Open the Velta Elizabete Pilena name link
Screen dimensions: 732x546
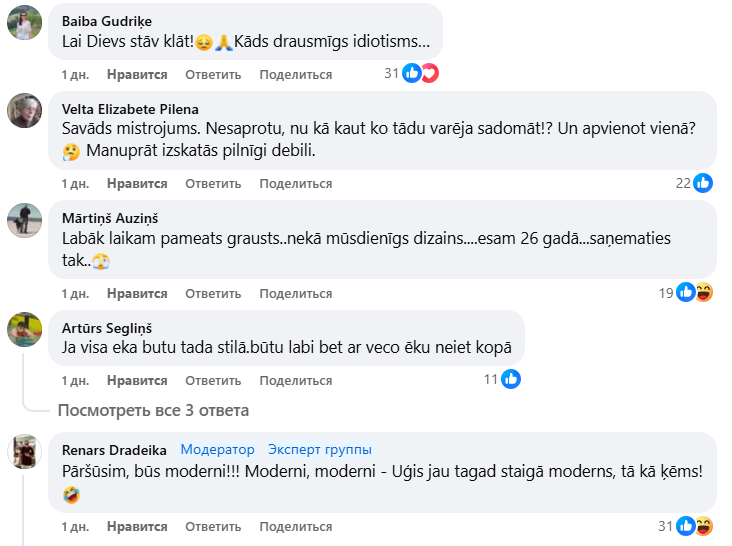(x=130, y=109)
